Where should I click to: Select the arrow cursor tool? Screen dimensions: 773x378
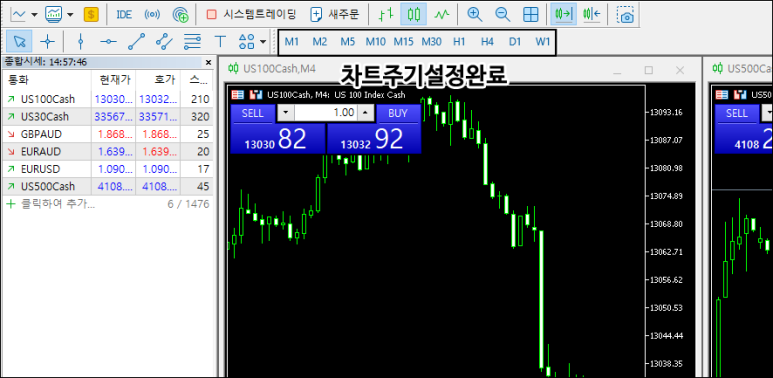point(20,41)
